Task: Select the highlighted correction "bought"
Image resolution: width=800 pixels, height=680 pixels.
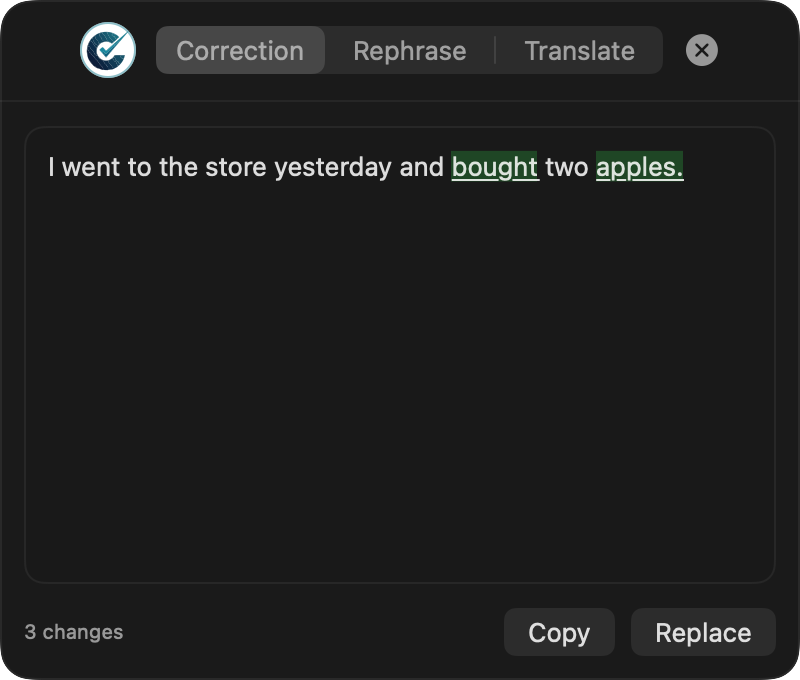Action: point(494,167)
